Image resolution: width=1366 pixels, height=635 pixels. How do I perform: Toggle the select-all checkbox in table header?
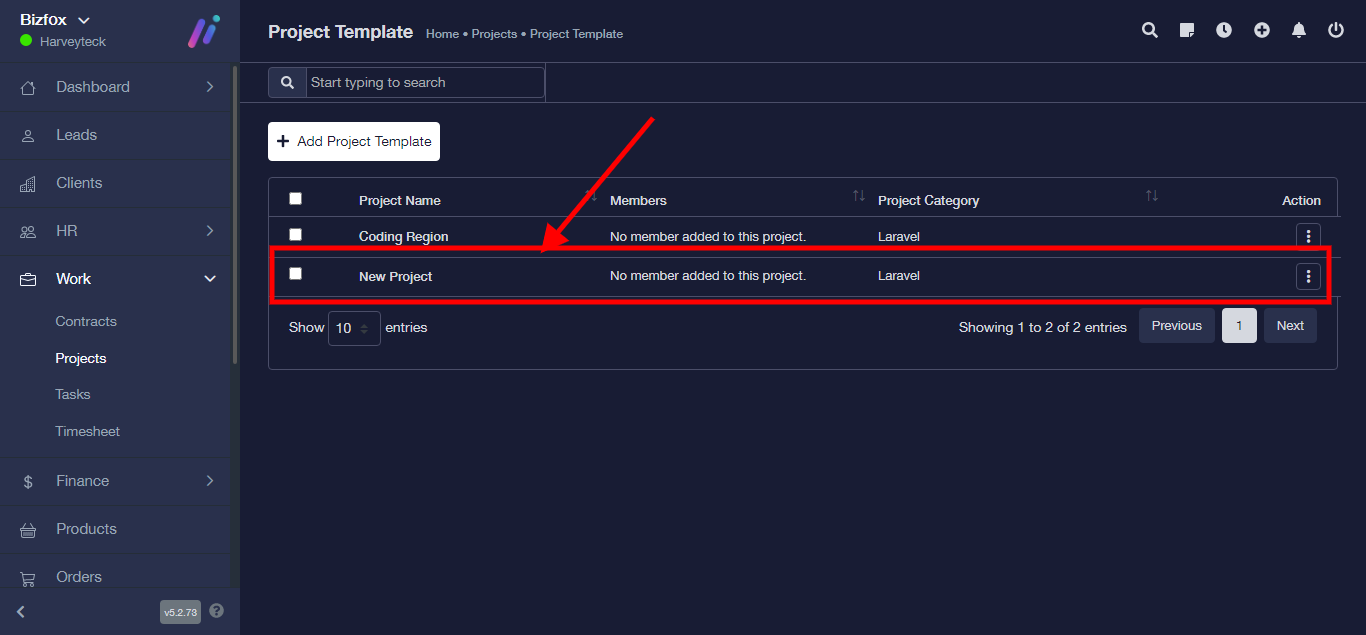(295, 199)
